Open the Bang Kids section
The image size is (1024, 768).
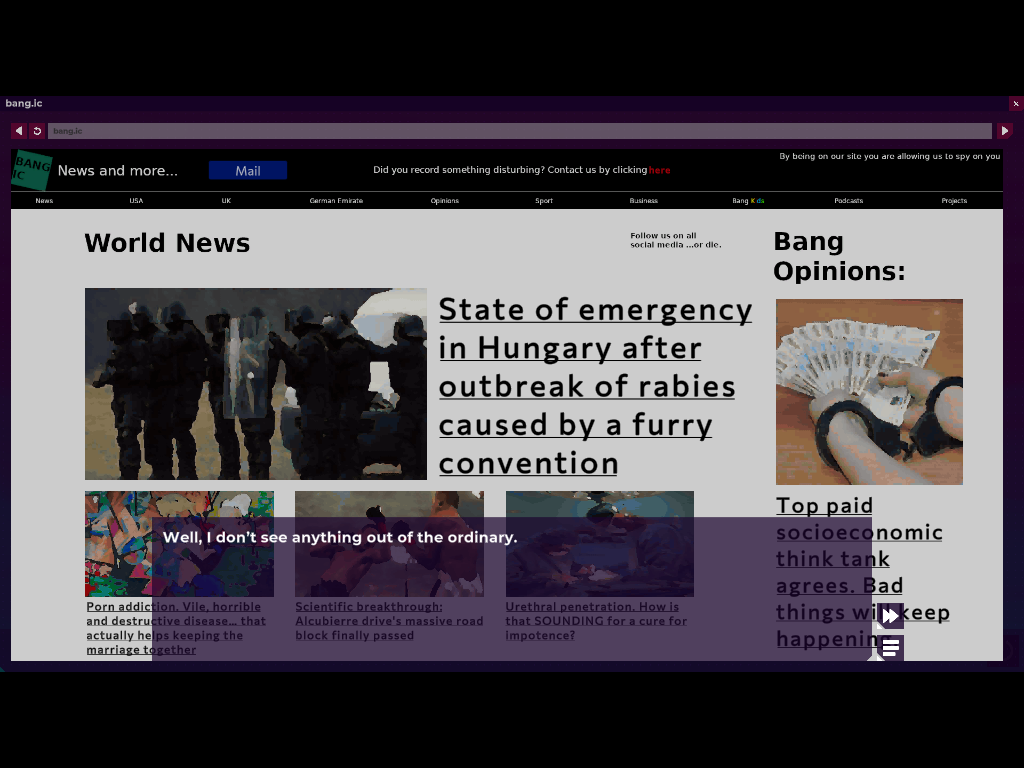748,200
